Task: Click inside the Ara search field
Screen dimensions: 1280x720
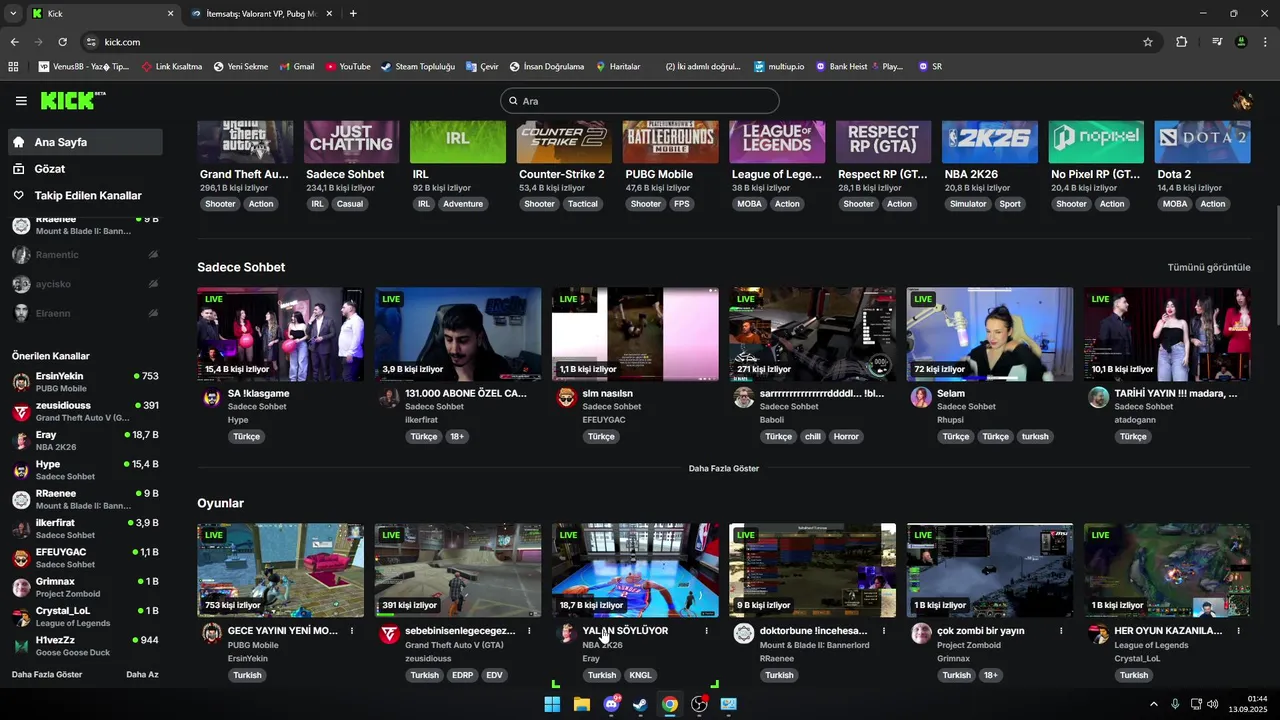Action: tap(640, 101)
